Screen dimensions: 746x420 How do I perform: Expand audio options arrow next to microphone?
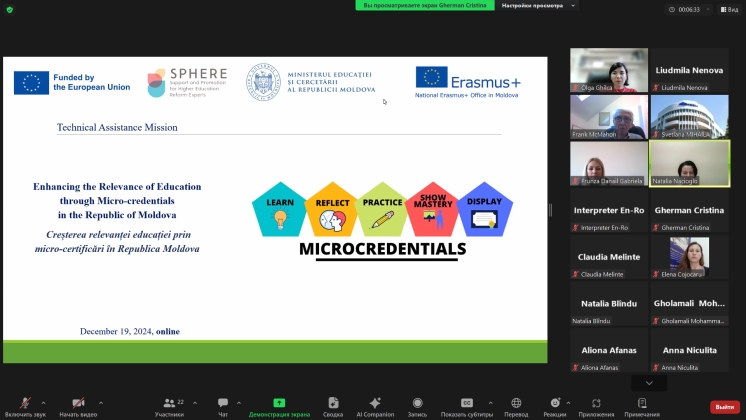click(43, 403)
